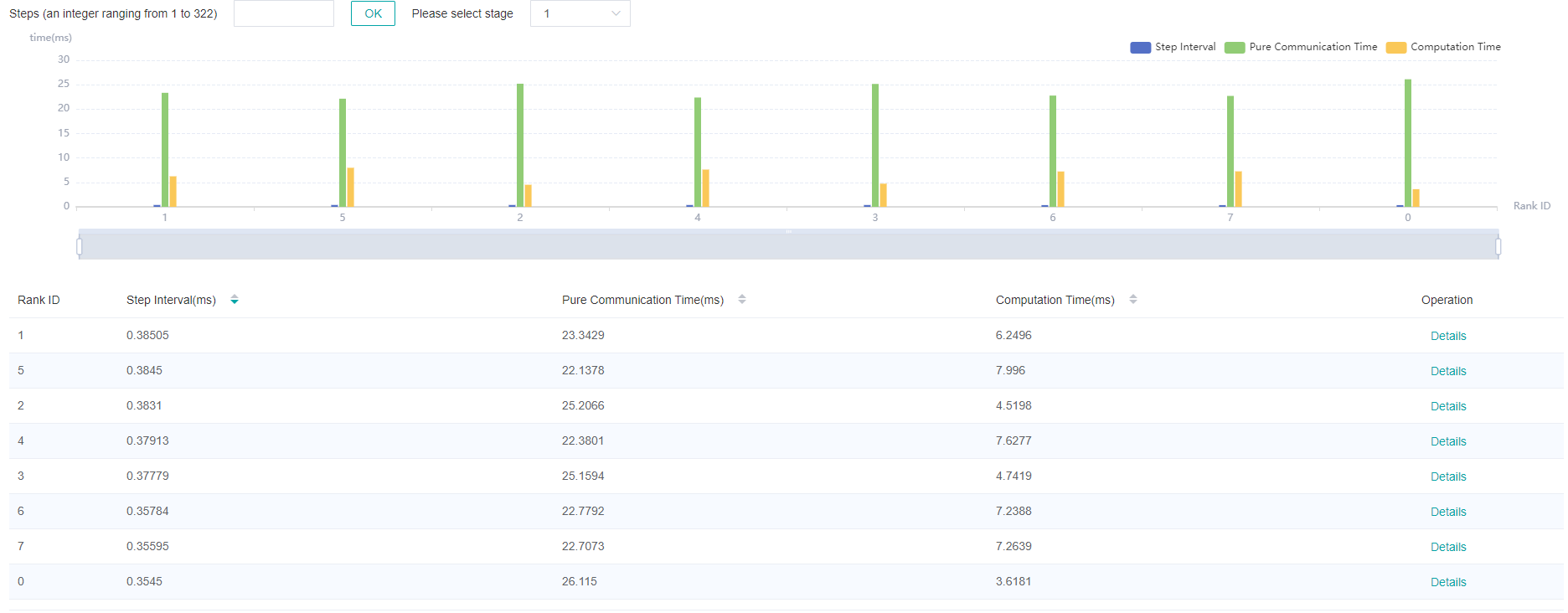Click yellow computation bar for rank 5

(x=351, y=187)
